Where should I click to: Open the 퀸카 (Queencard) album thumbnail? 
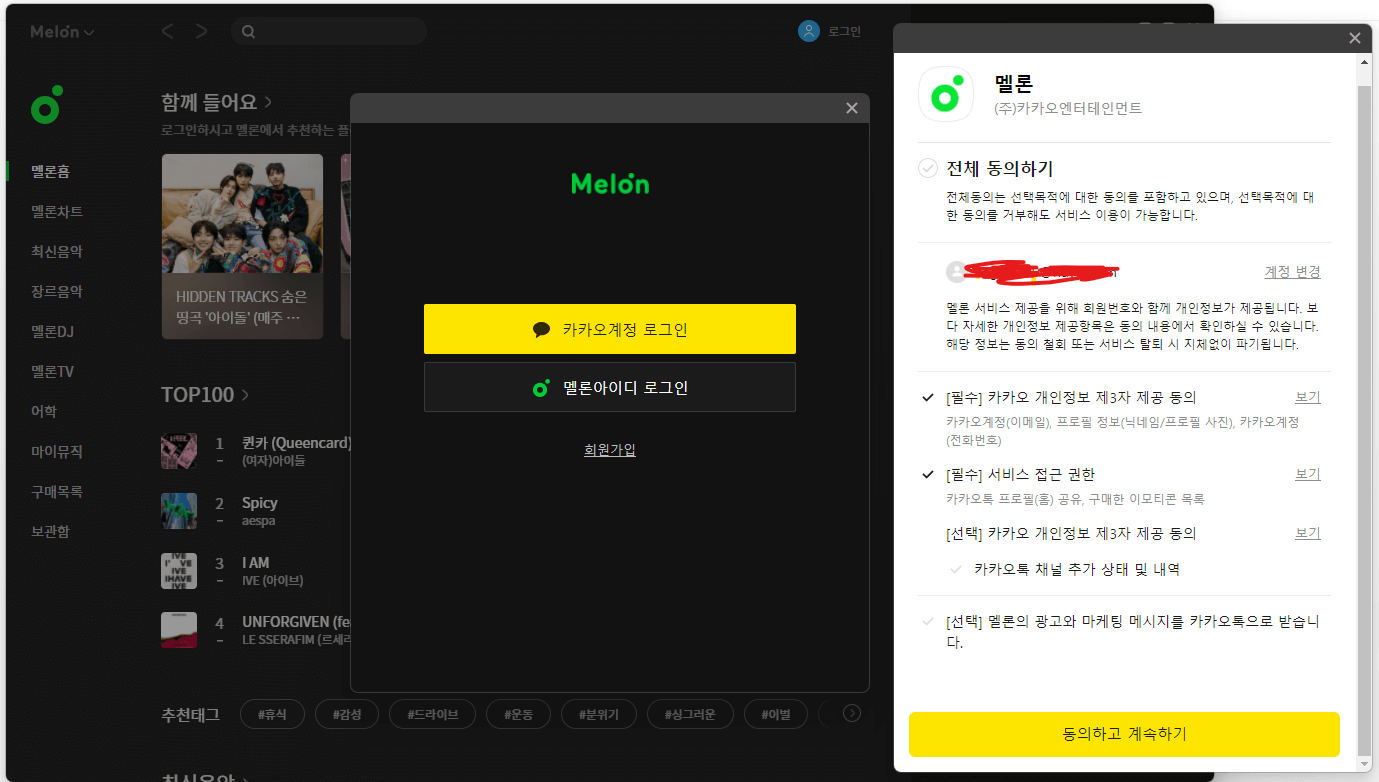[x=179, y=451]
